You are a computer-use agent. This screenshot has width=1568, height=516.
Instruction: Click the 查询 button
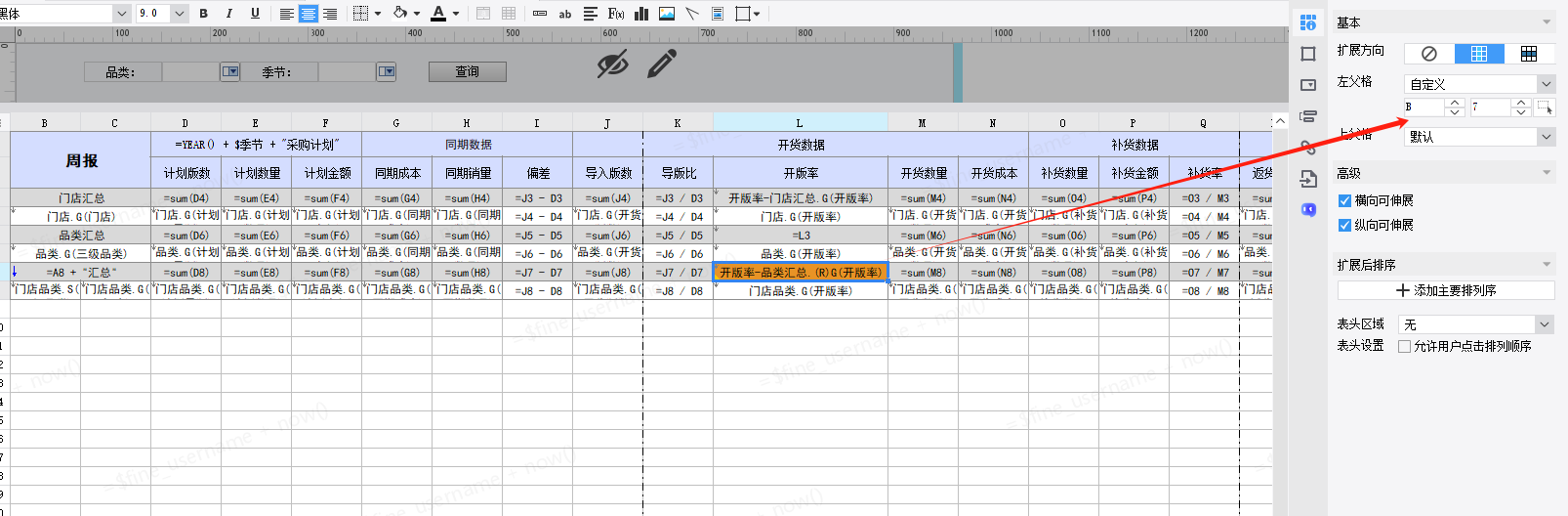pos(468,71)
